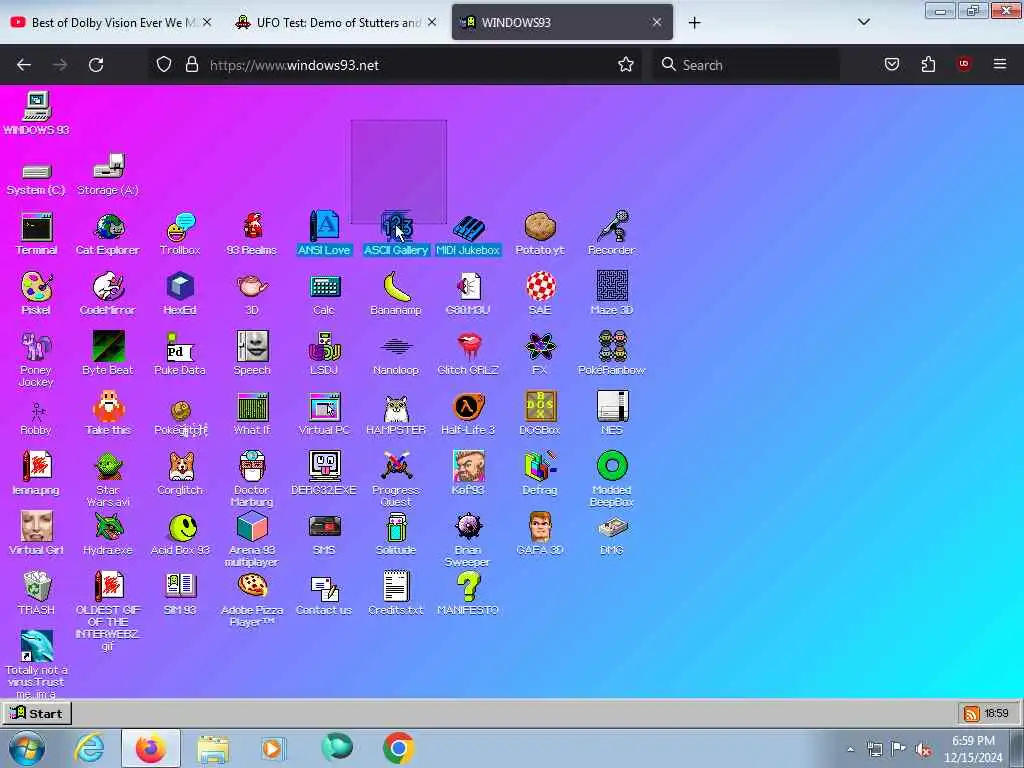1024x768 pixels.
Task: Click the windows93.net address bar
Action: tap(395, 65)
